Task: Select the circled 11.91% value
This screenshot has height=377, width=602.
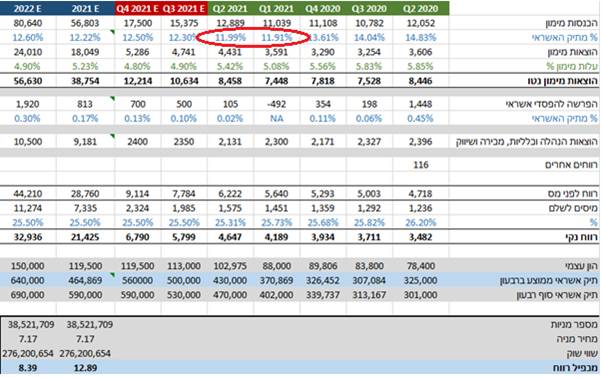Action: [276, 38]
